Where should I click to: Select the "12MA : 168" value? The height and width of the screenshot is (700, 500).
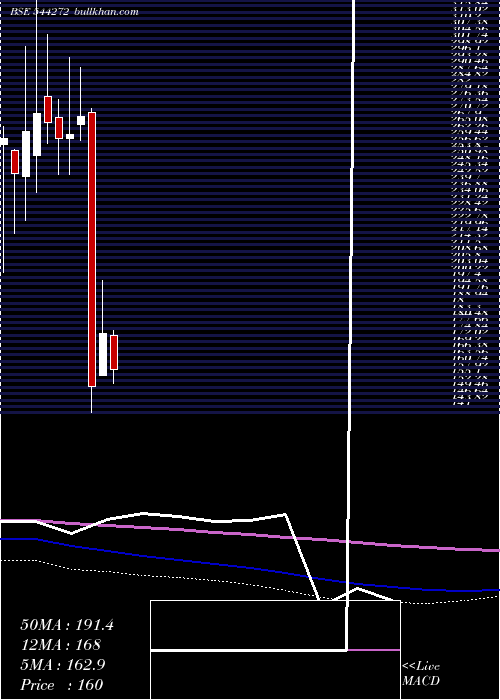[x=61, y=645]
